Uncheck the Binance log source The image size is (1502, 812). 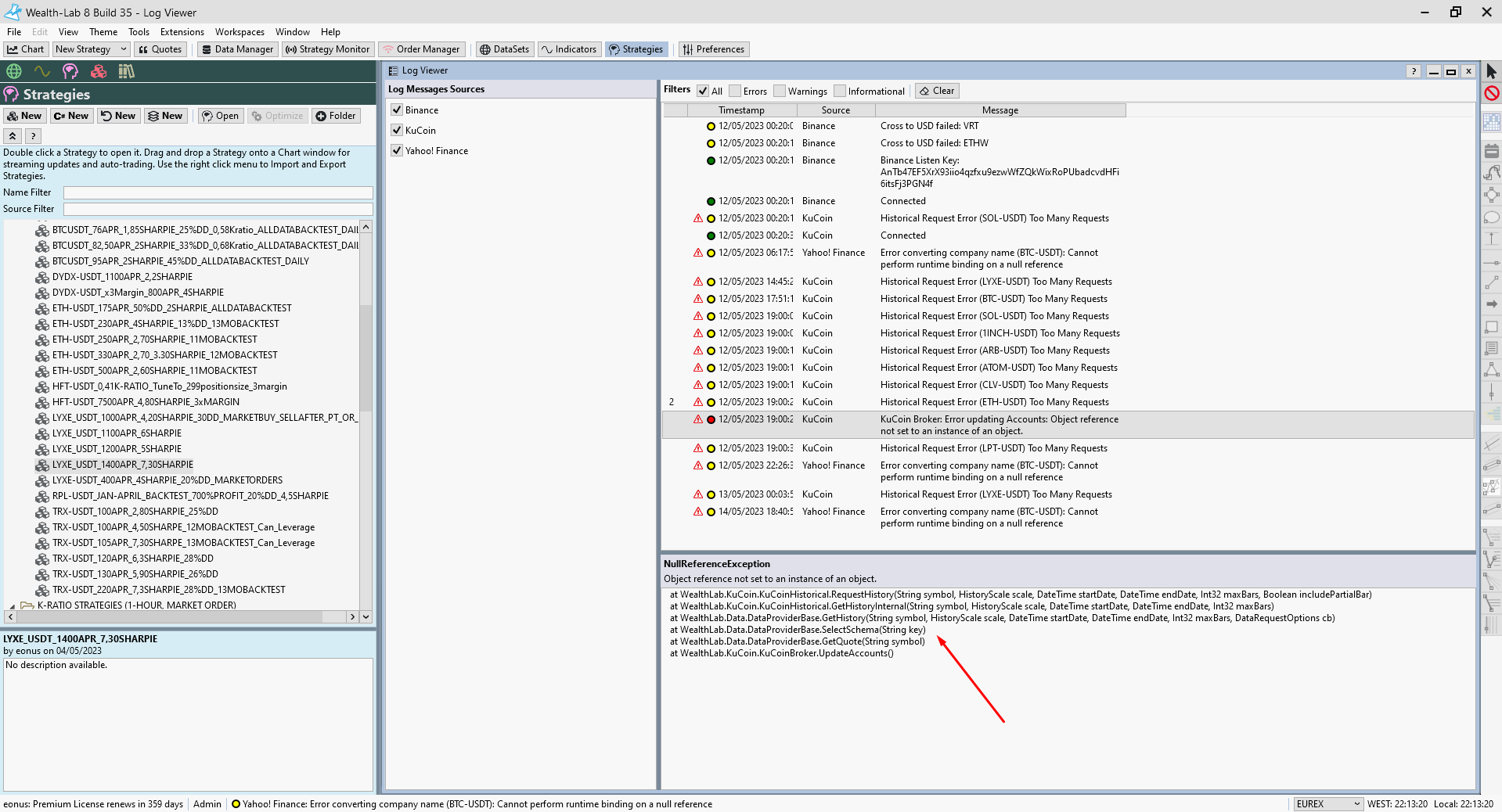(397, 110)
